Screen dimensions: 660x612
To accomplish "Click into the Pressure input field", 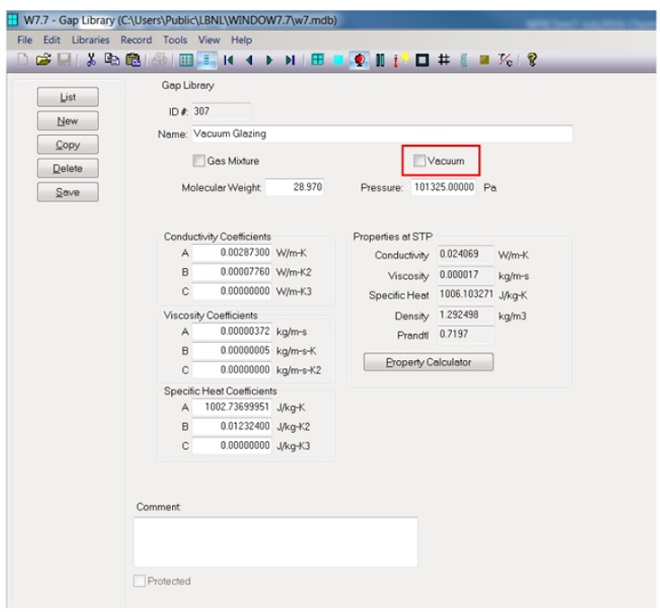I will [x=441, y=187].
